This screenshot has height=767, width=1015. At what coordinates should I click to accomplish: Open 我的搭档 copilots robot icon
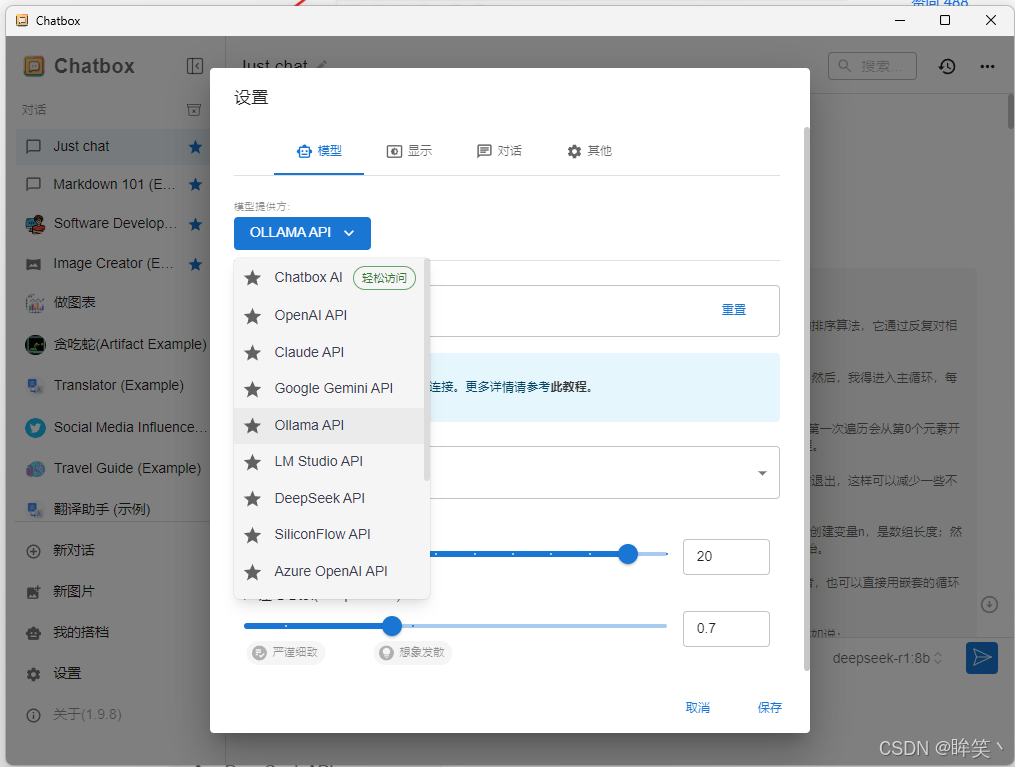33,633
